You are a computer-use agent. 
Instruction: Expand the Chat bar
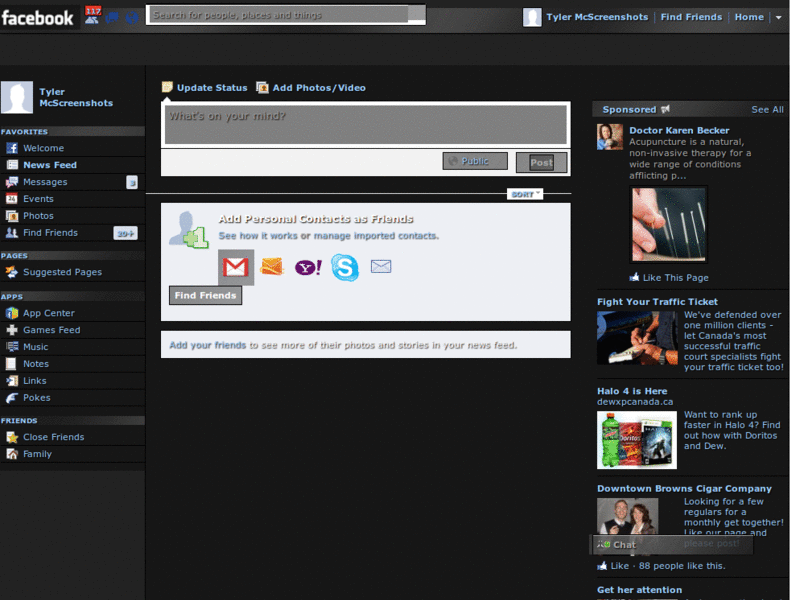pyautogui.click(x=670, y=544)
